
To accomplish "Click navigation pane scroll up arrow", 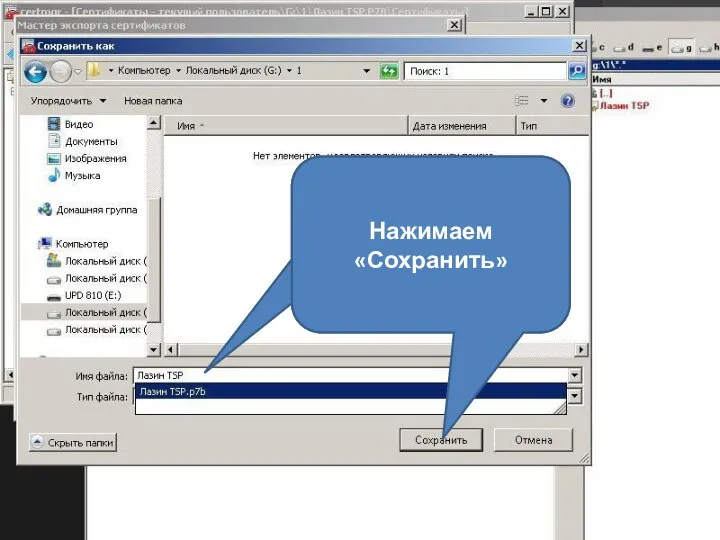I will point(153,123).
